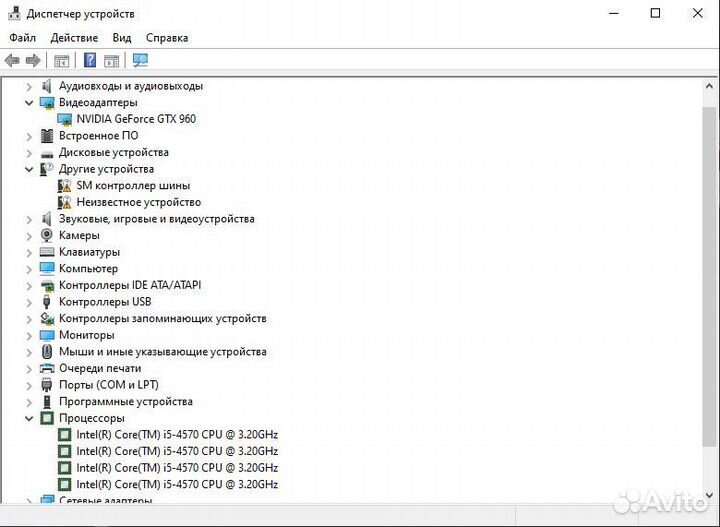This screenshot has height=527, width=720.
Task: Collapse the Видеоадаптеры category
Action: pyautogui.click(x=29, y=102)
